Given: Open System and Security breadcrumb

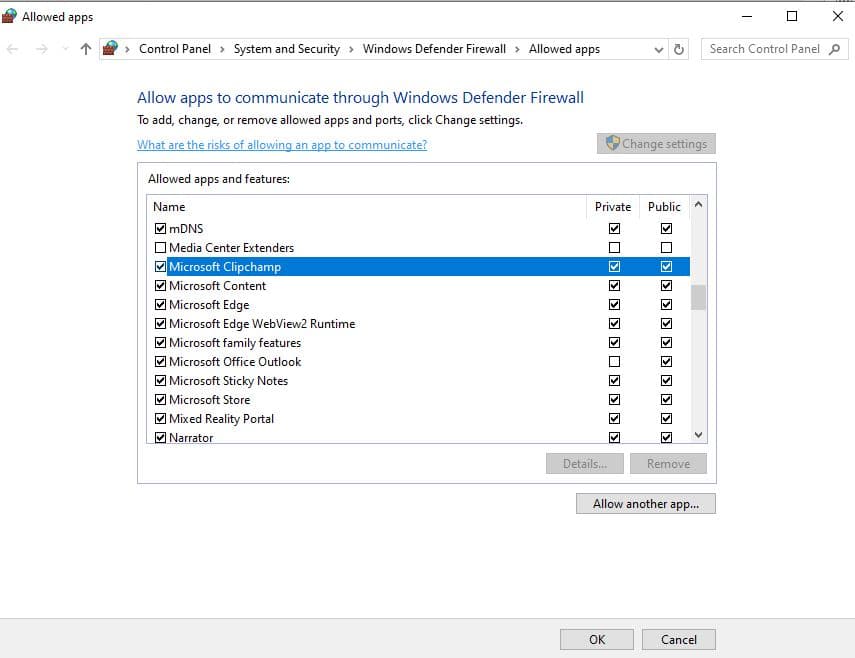Looking at the screenshot, I should 287,49.
